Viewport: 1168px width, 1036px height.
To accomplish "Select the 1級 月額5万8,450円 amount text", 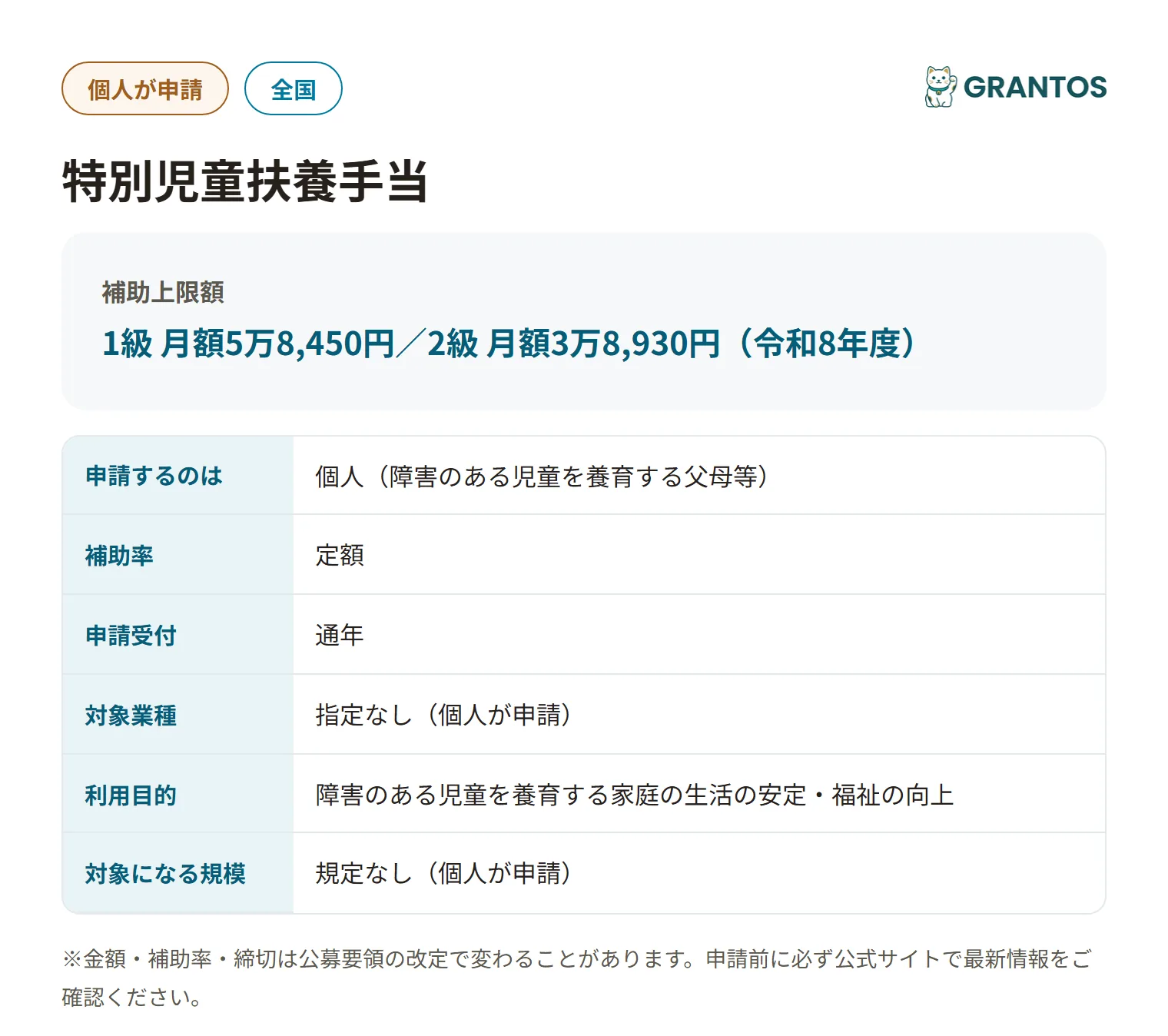I will (x=249, y=344).
